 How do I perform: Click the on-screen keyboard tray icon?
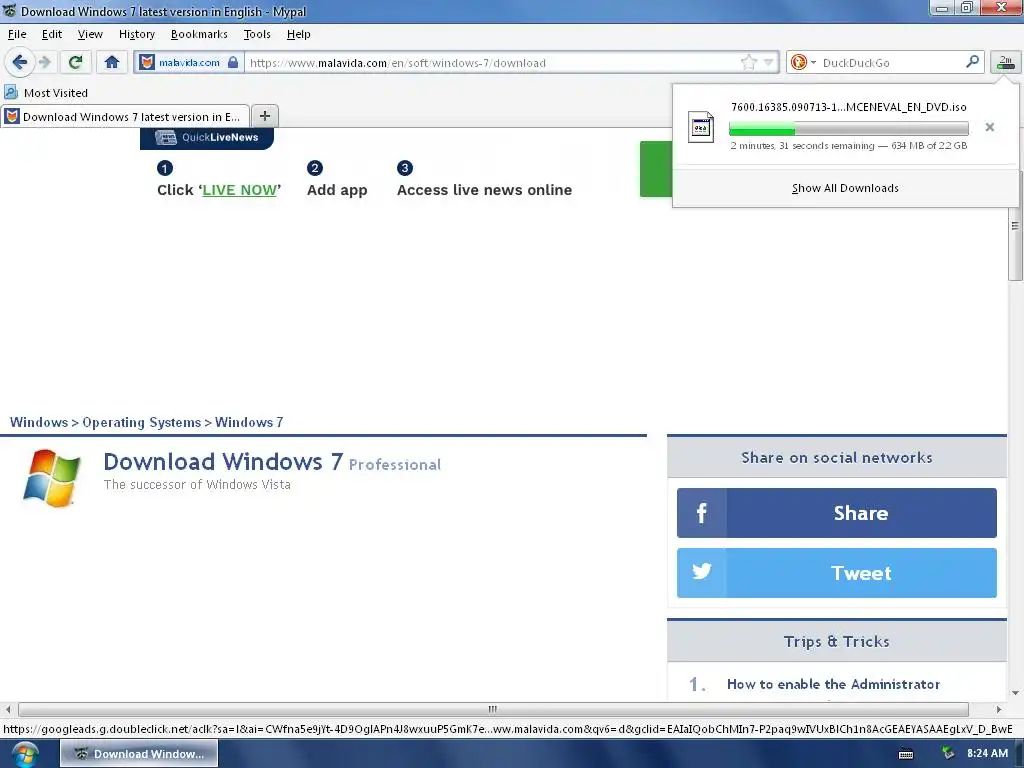pyautogui.click(x=906, y=754)
